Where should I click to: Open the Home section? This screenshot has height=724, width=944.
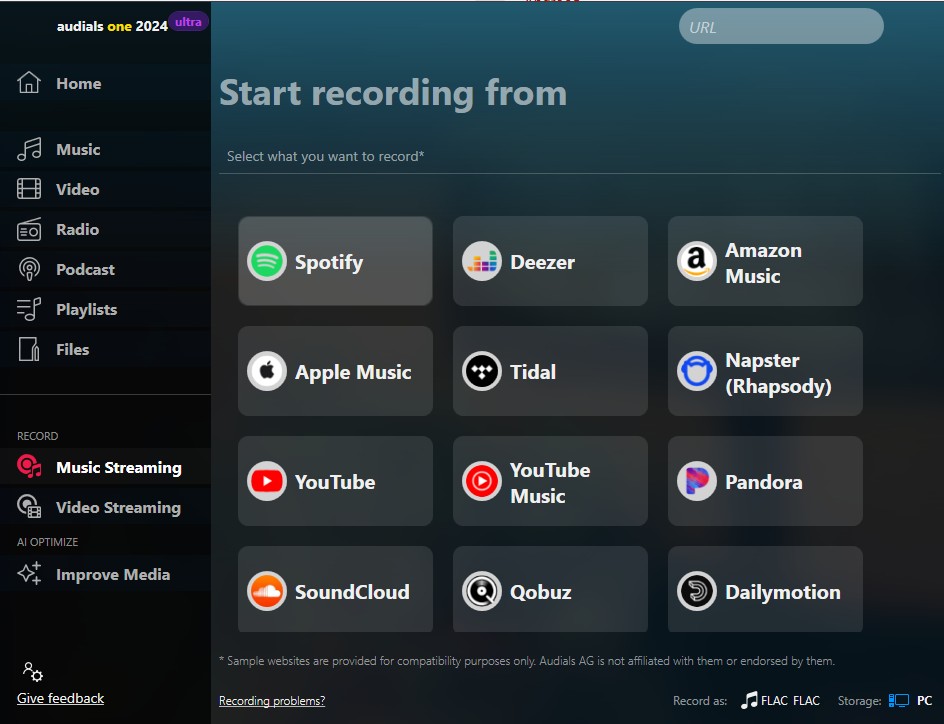pos(105,83)
